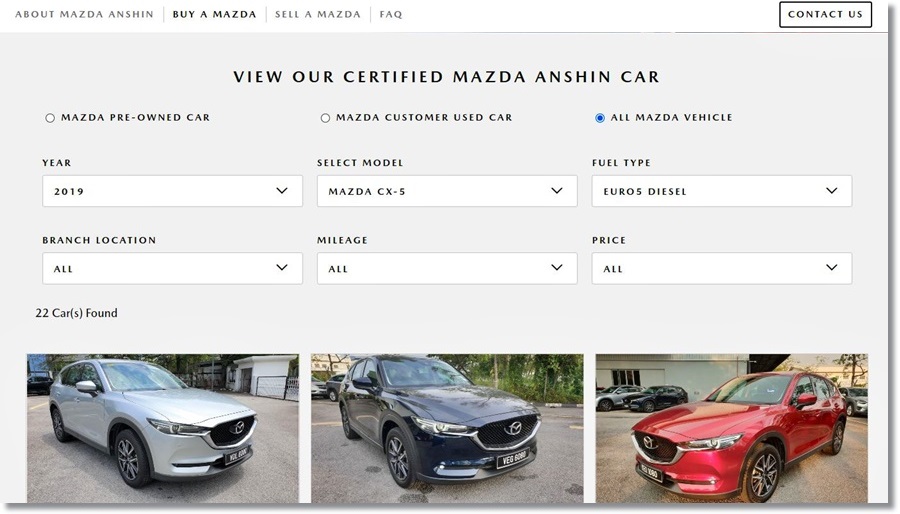
Task: Select the Mazda Customer Used Car option
Action: click(x=325, y=118)
